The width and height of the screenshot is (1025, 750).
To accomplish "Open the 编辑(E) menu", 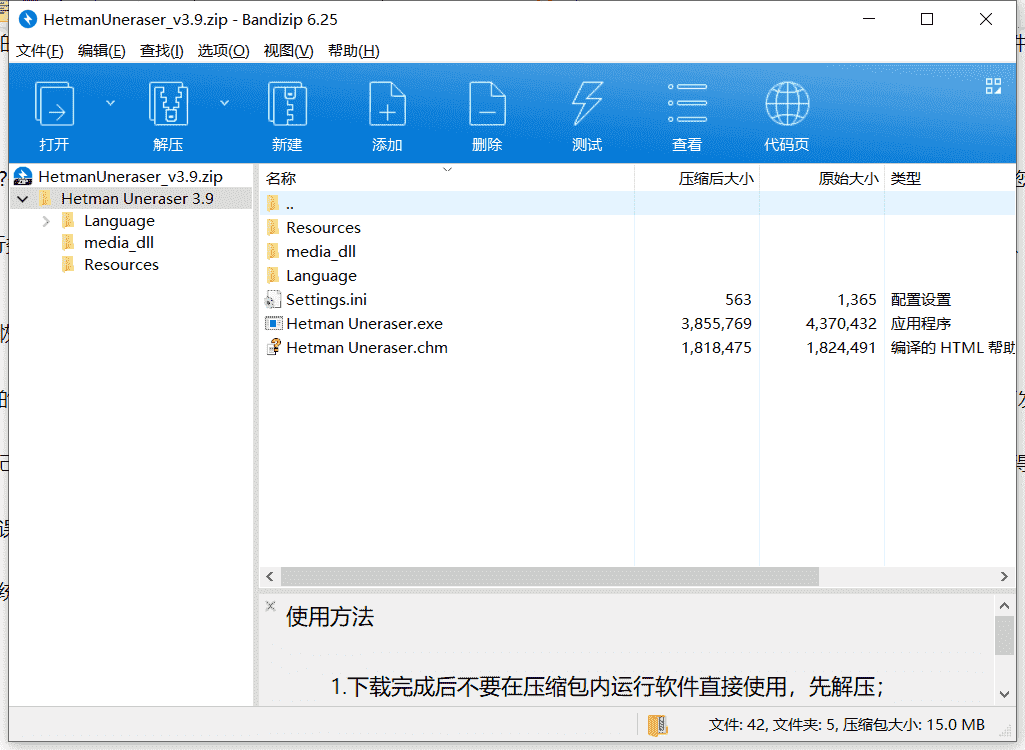I will (x=101, y=51).
